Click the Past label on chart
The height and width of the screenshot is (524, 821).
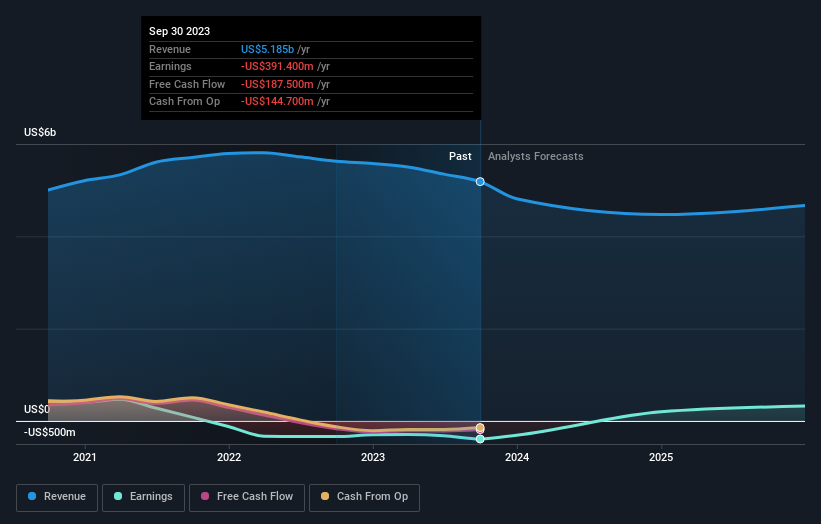(460, 157)
